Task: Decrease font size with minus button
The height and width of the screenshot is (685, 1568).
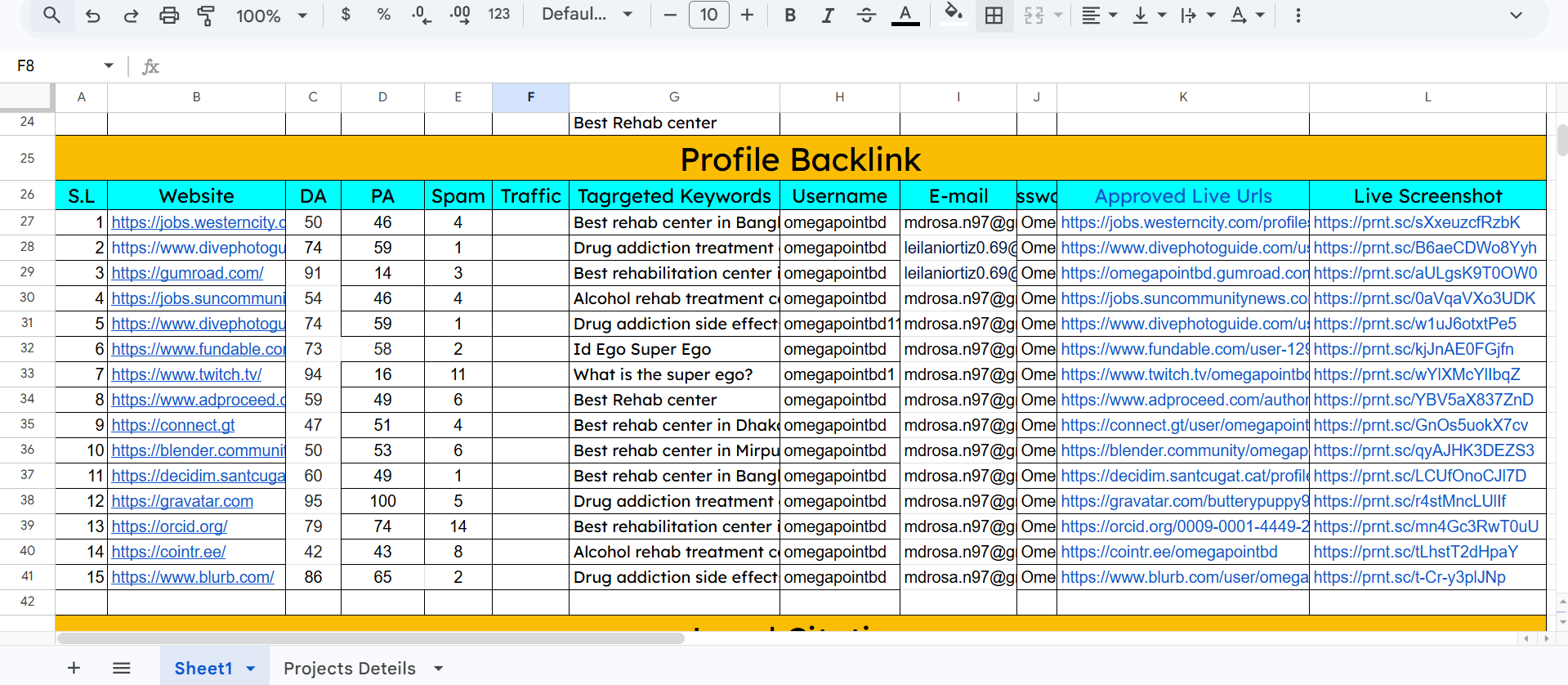Action: tap(670, 15)
